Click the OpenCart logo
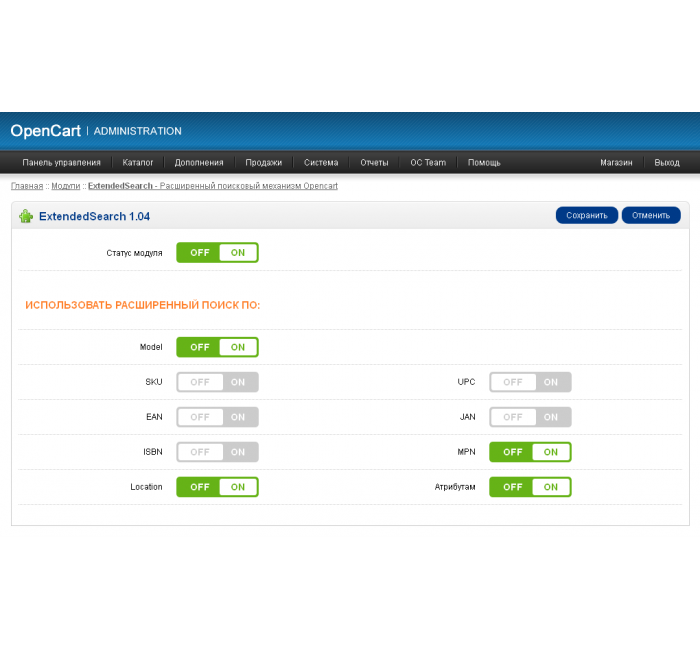This screenshot has width=700, height=650. pos(46,131)
